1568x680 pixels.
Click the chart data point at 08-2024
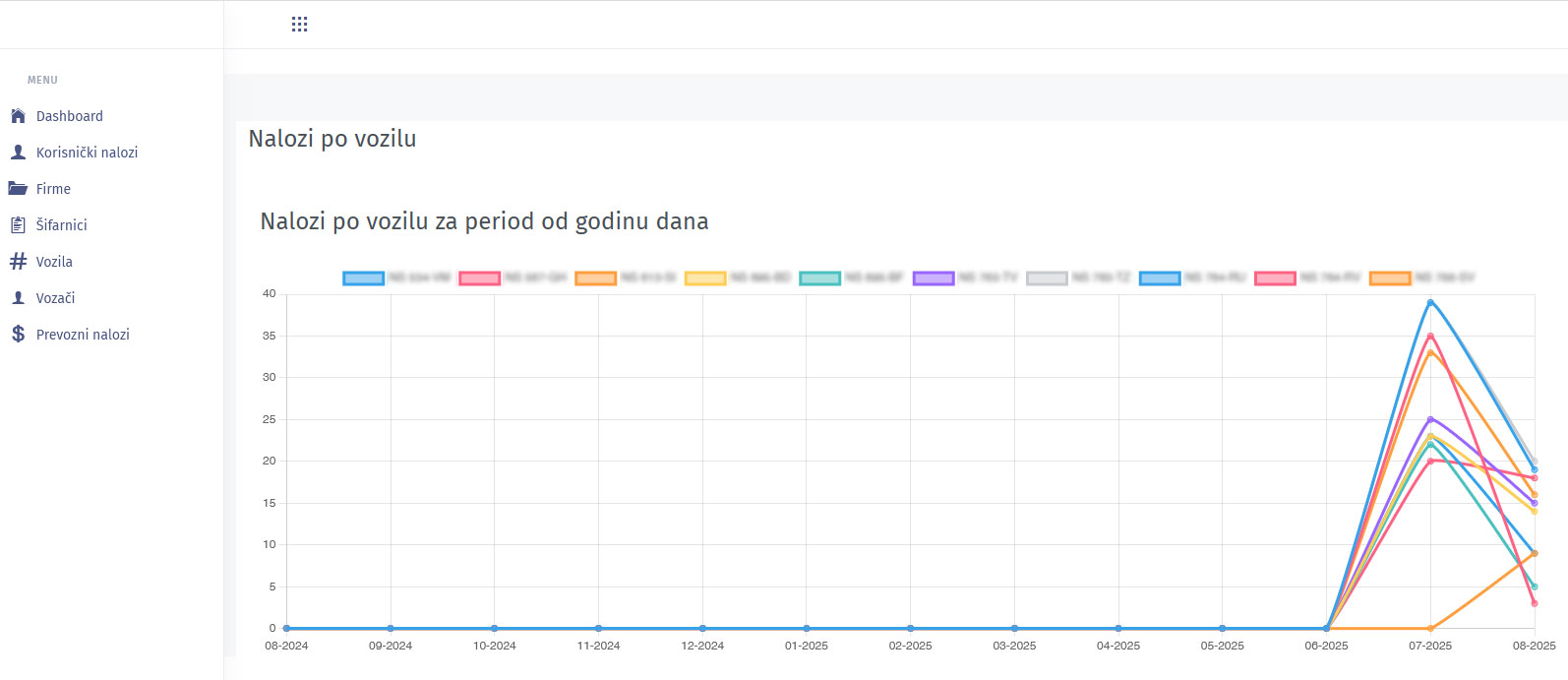pos(286,628)
